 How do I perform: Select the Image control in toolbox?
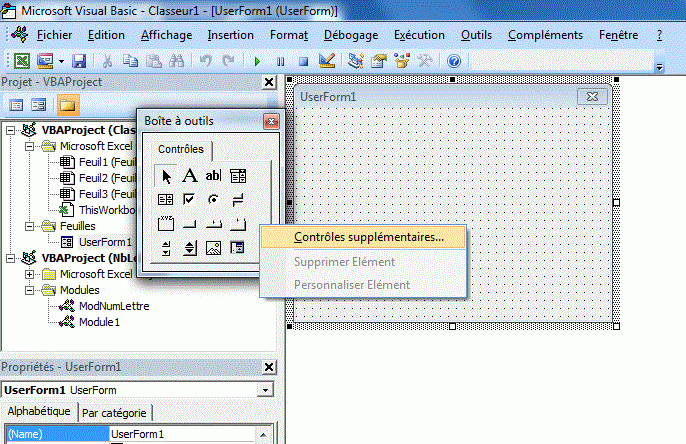click(x=213, y=248)
